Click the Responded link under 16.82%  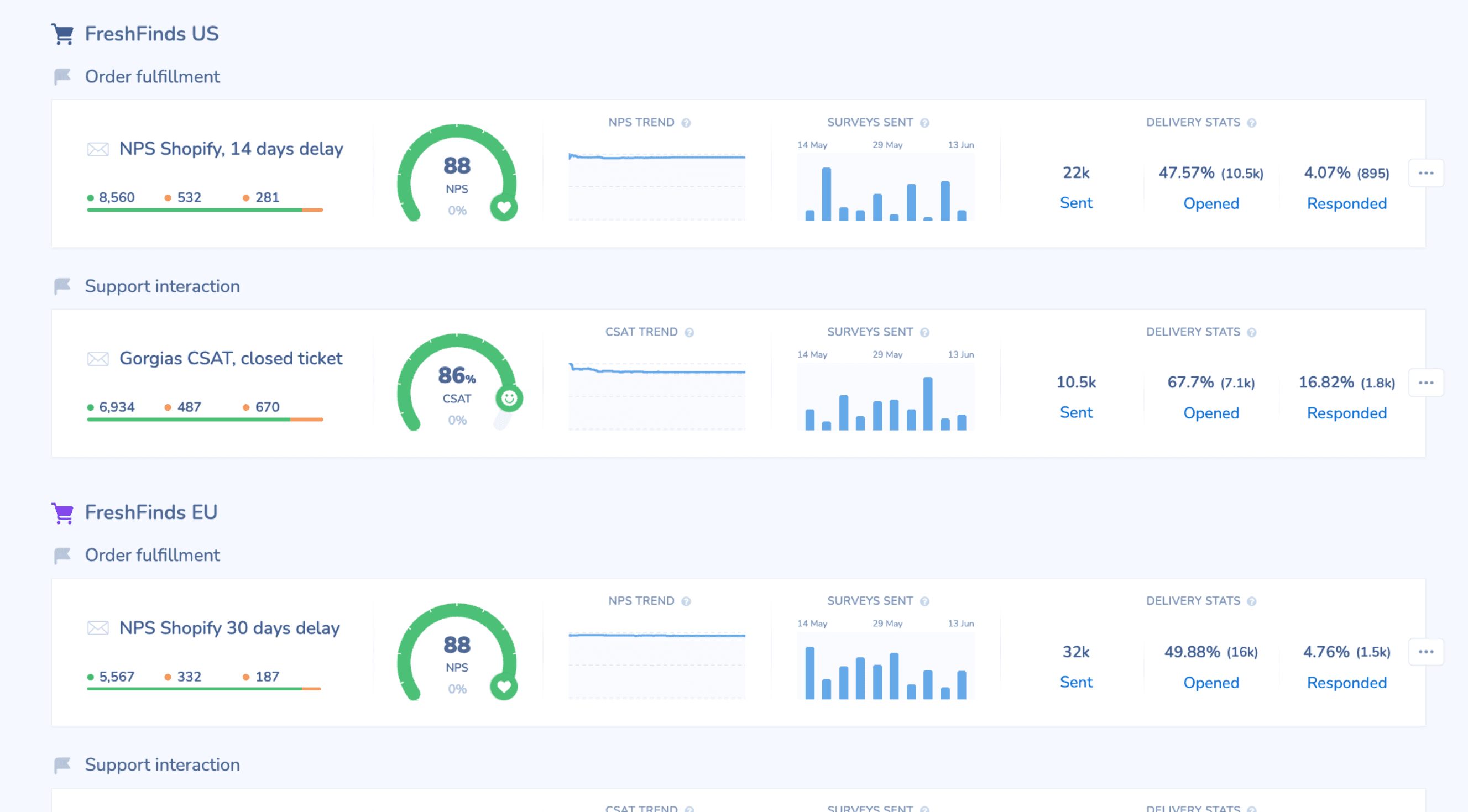[x=1346, y=413]
